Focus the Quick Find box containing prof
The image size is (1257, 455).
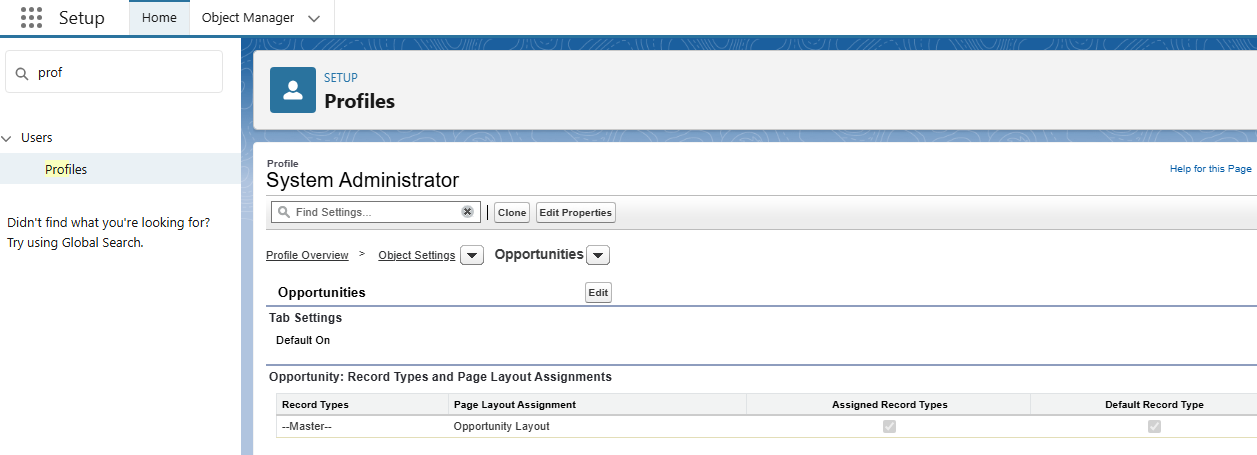(x=114, y=72)
